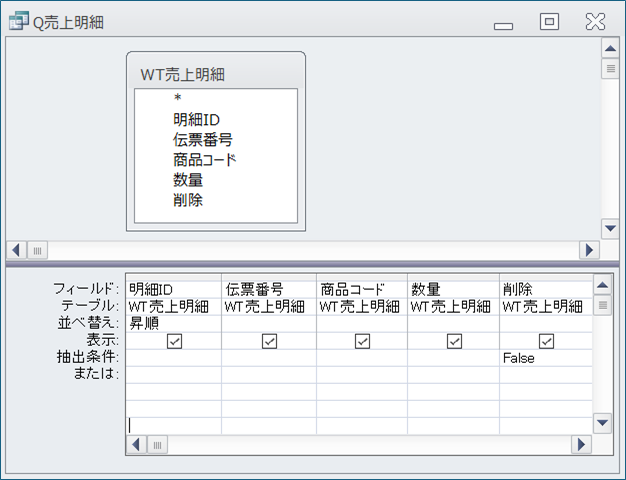Click left arrow of table pane horizontal scrollbar
Image resolution: width=626 pixels, height=480 pixels.
(x=16, y=250)
